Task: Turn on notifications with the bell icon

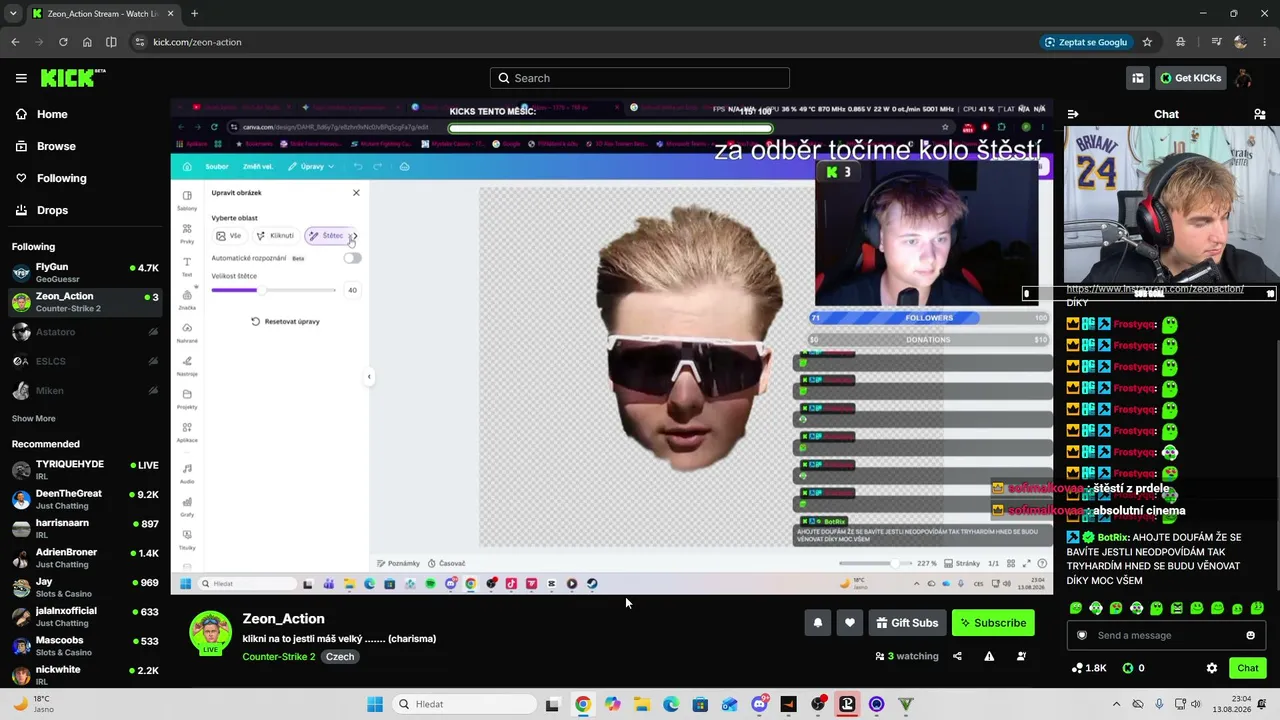Action: [818, 623]
